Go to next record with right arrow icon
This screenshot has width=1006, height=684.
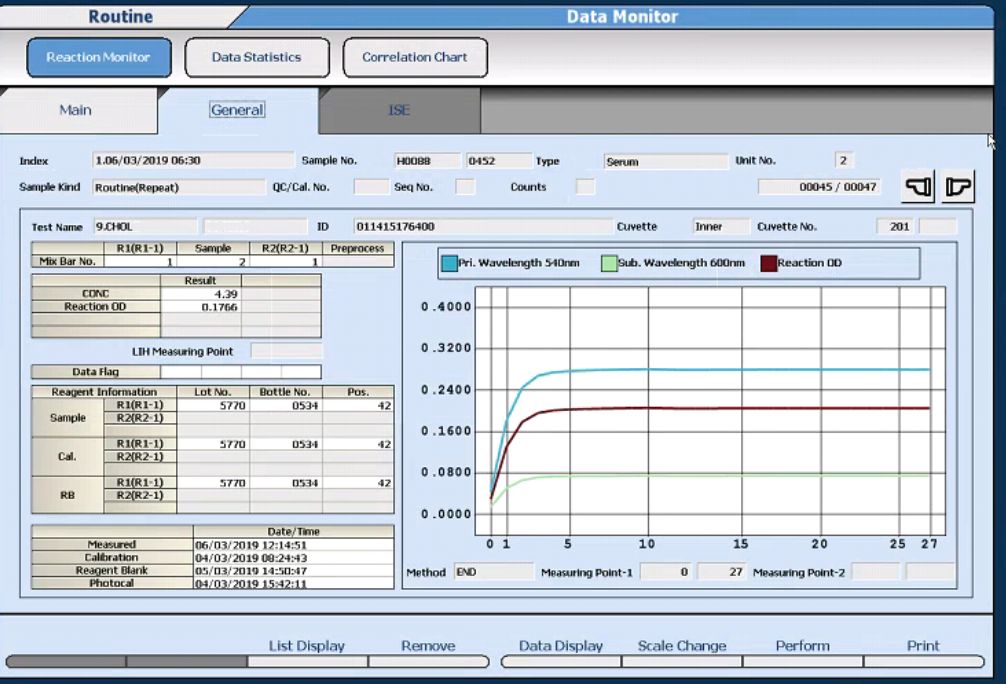(958, 187)
